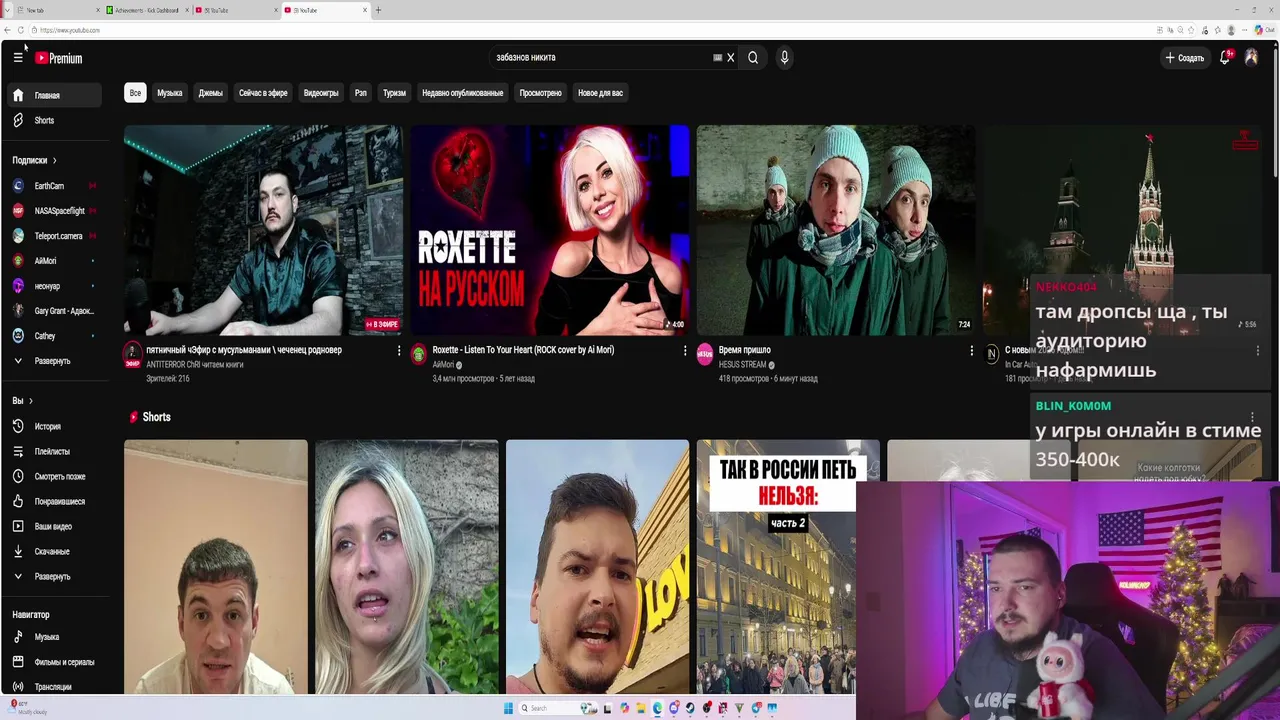Open неонуар channel in subscriptions
The width and height of the screenshot is (1280, 720).
tap(54, 286)
